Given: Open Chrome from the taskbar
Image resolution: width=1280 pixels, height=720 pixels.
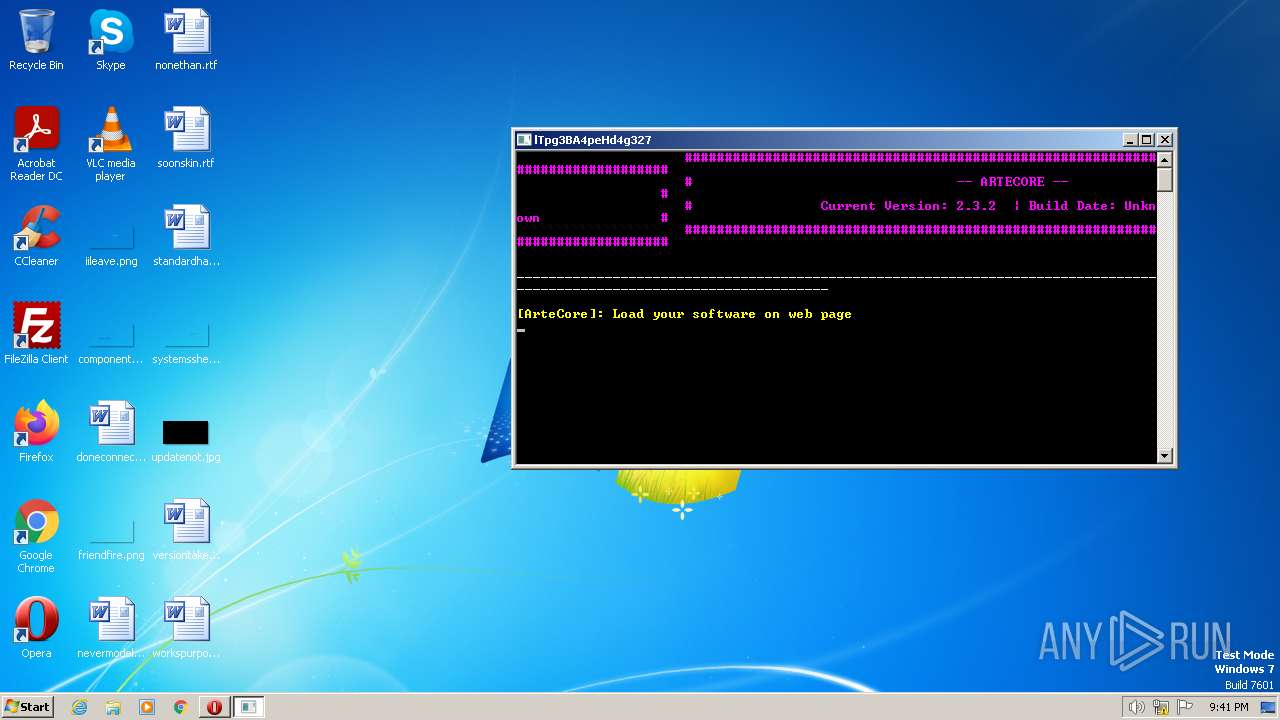Looking at the screenshot, I should pos(181,707).
